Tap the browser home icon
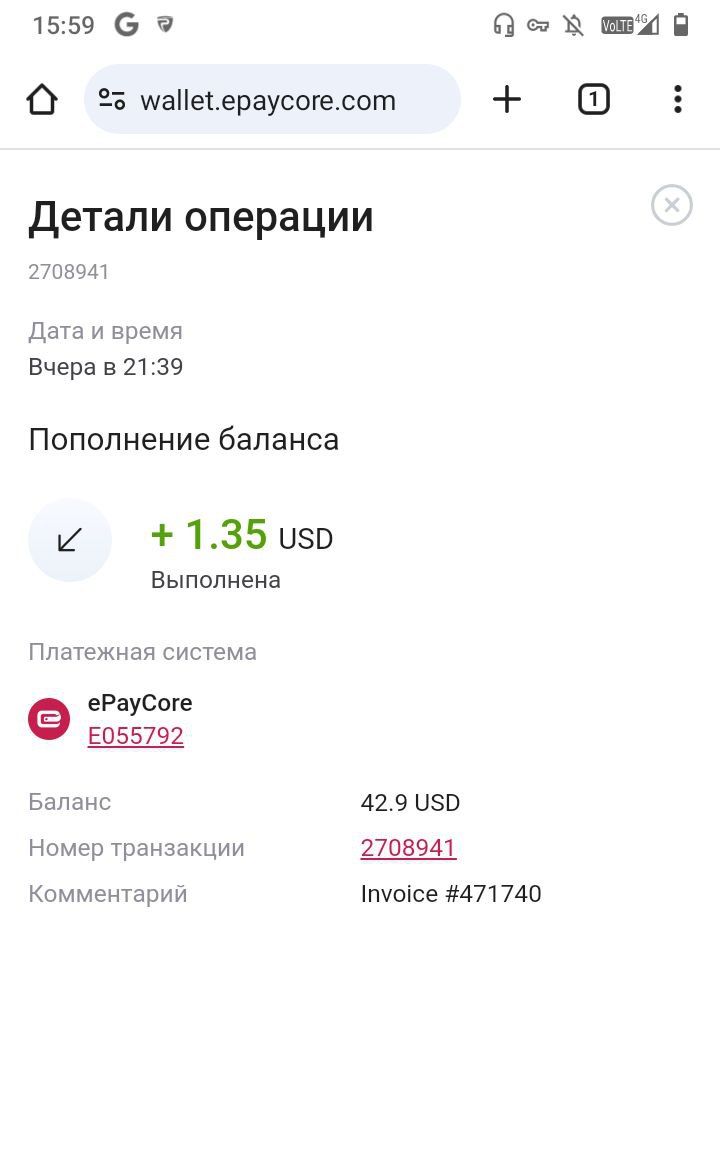The height and width of the screenshot is (1170, 720). pyautogui.click(x=42, y=99)
